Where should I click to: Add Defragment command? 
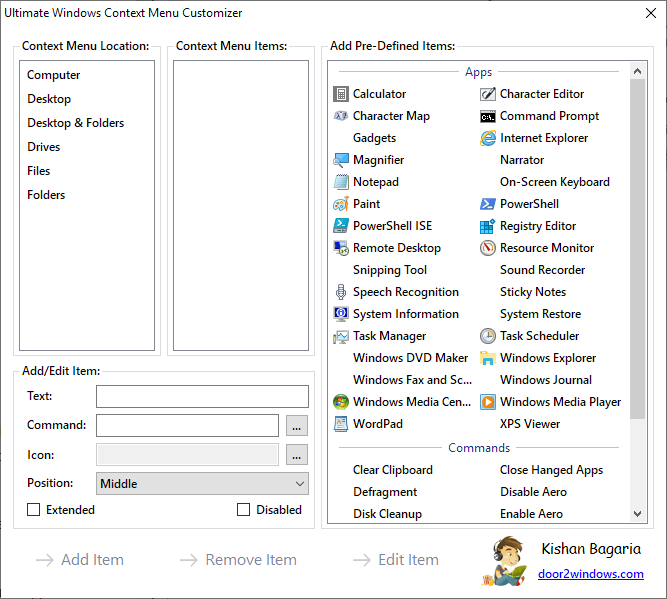385,492
